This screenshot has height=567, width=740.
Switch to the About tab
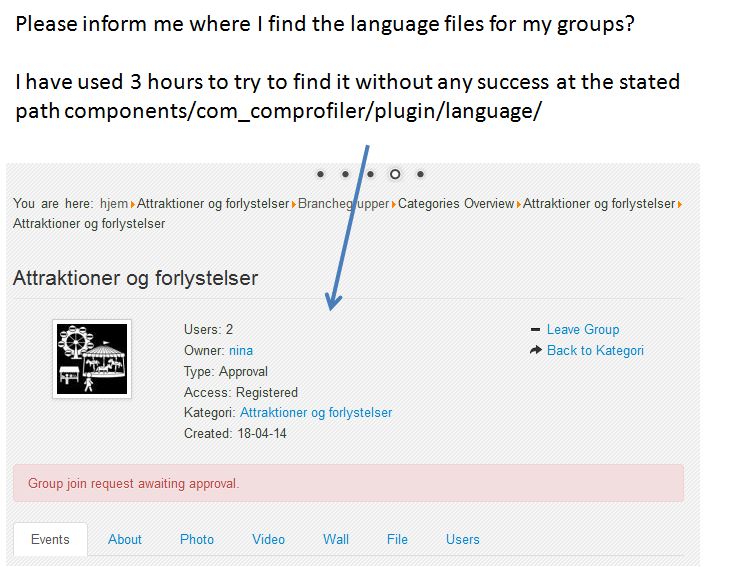[x=125, y=539]
